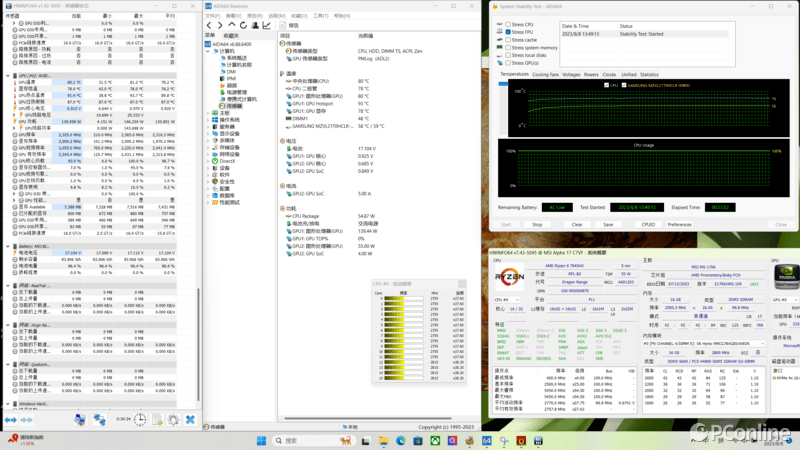The image size is (800, 450).
Task: Click the AIDA64 '64' taskbar icon
Action: (x=487, y=440)
